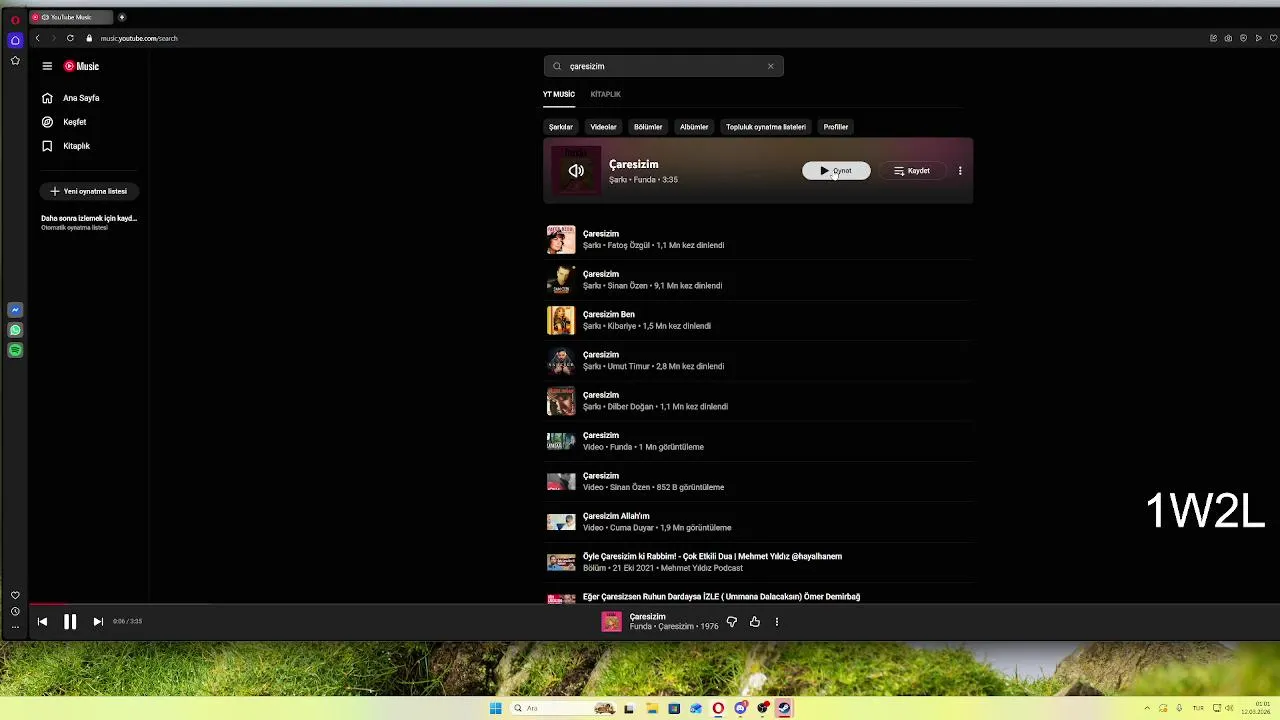Screen dimensions: 1280x720
Task: Play Çaresizim by Umut Timur
Action: (x=758, y=360)
